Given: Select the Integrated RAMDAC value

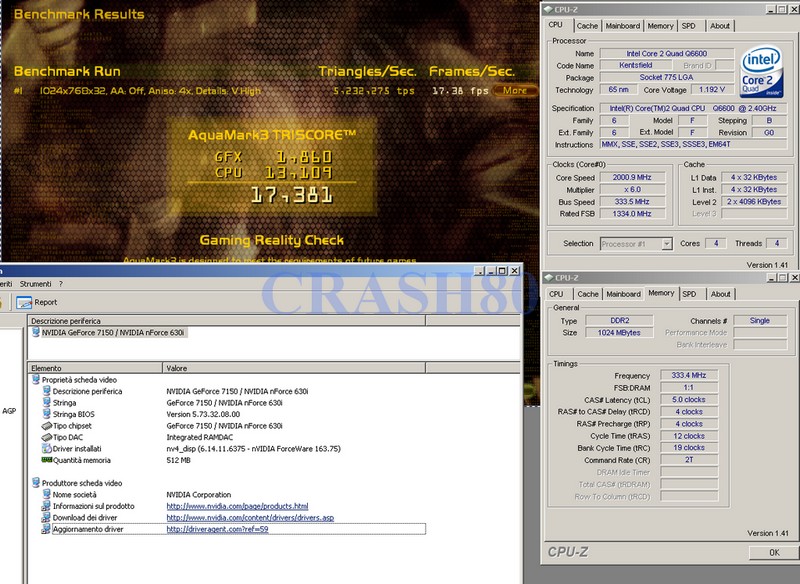Looking at the screenshot, I should (x=199, y=437).
